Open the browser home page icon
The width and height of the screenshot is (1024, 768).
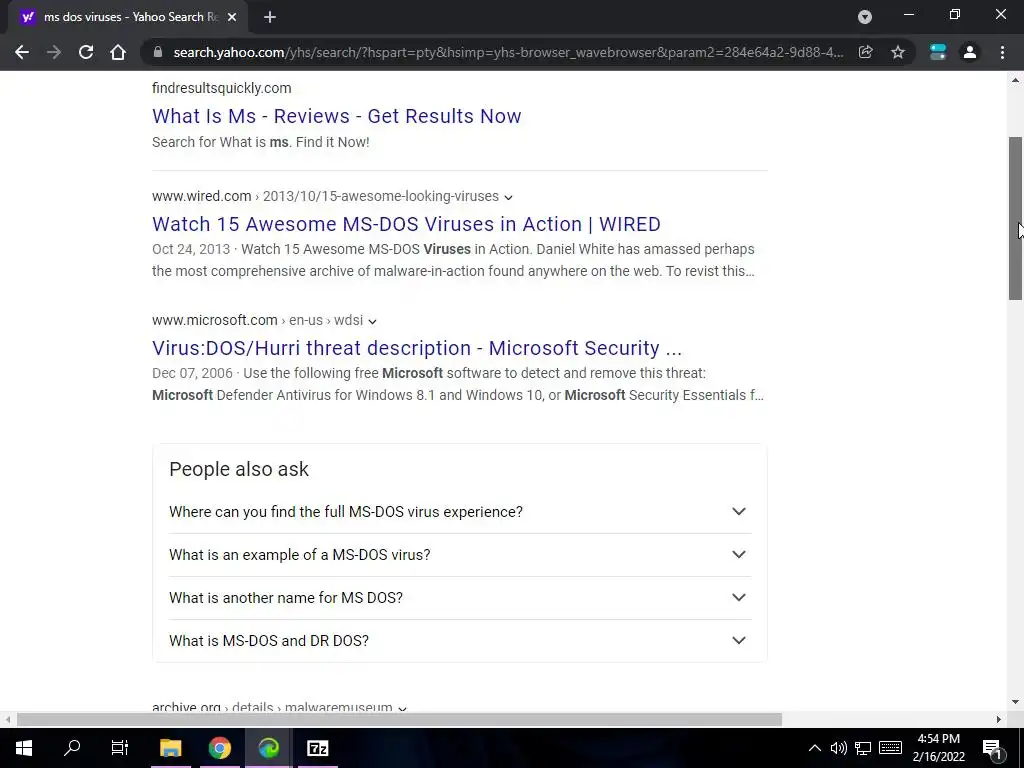[118, 52]
